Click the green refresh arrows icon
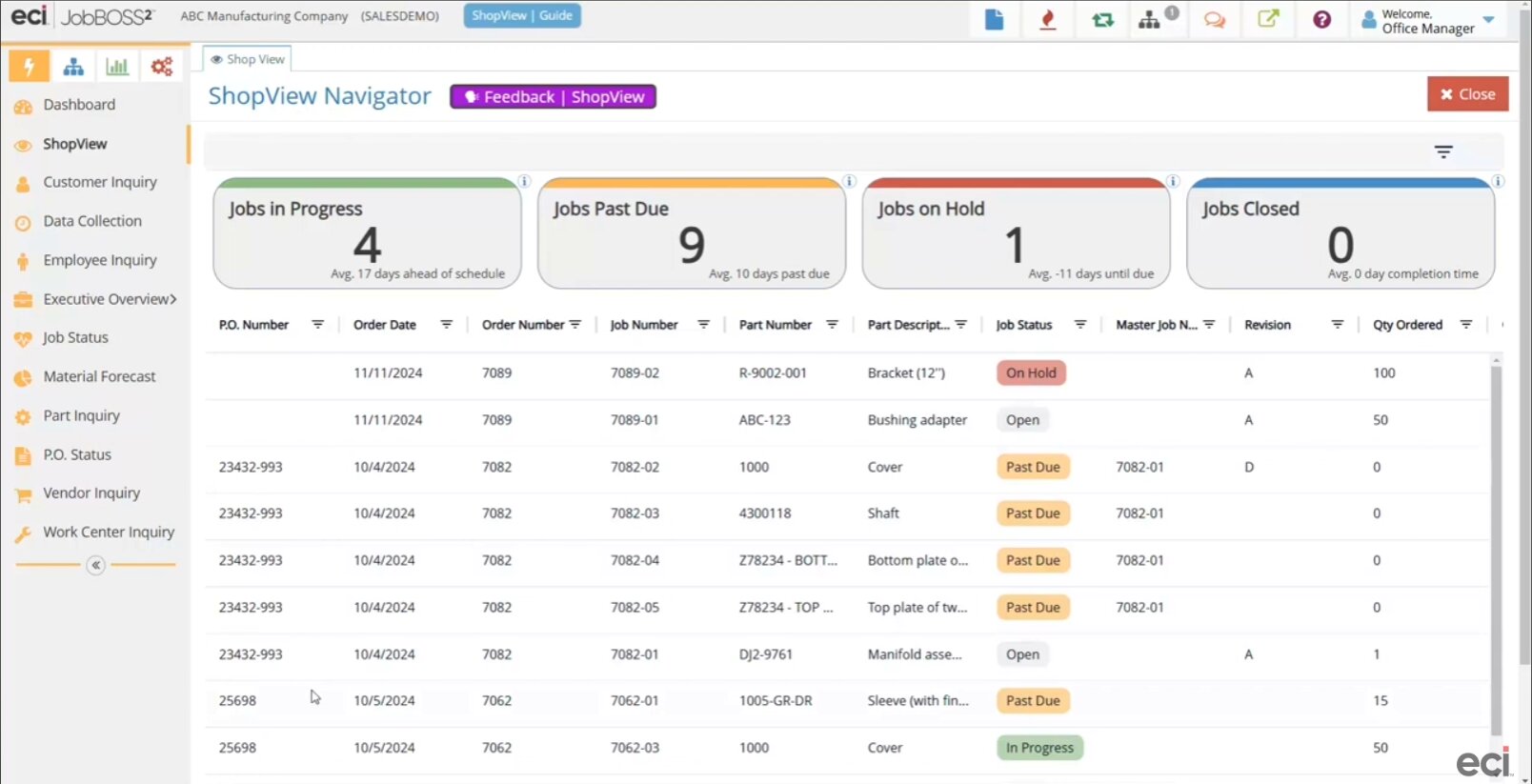 point(1102,19)
